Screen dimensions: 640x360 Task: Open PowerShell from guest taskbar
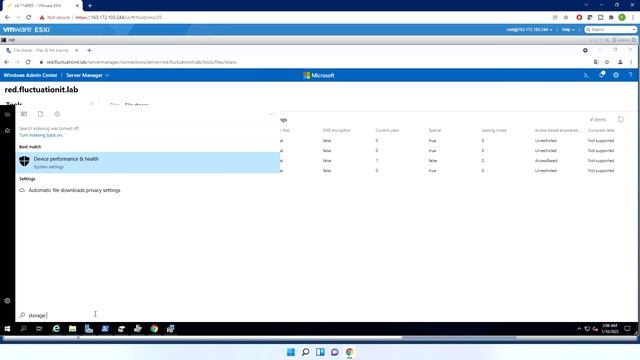click(x=105, y=329)
